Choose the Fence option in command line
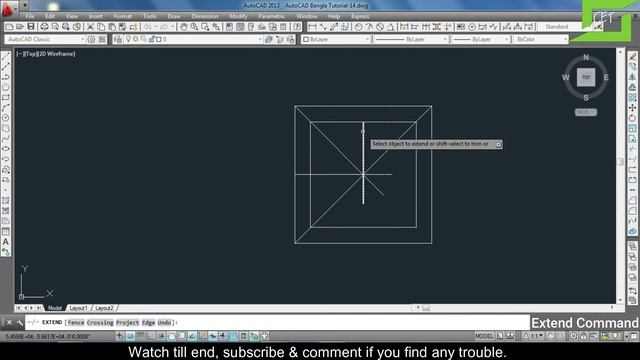This screenshot has height=360, width=640. 76,322
